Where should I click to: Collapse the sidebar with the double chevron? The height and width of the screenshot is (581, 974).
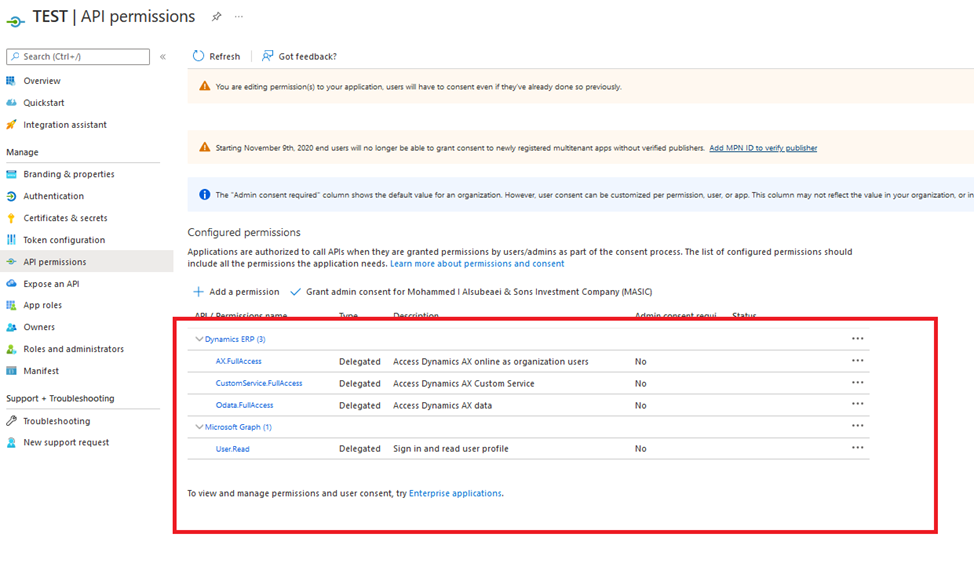point(163,57)
